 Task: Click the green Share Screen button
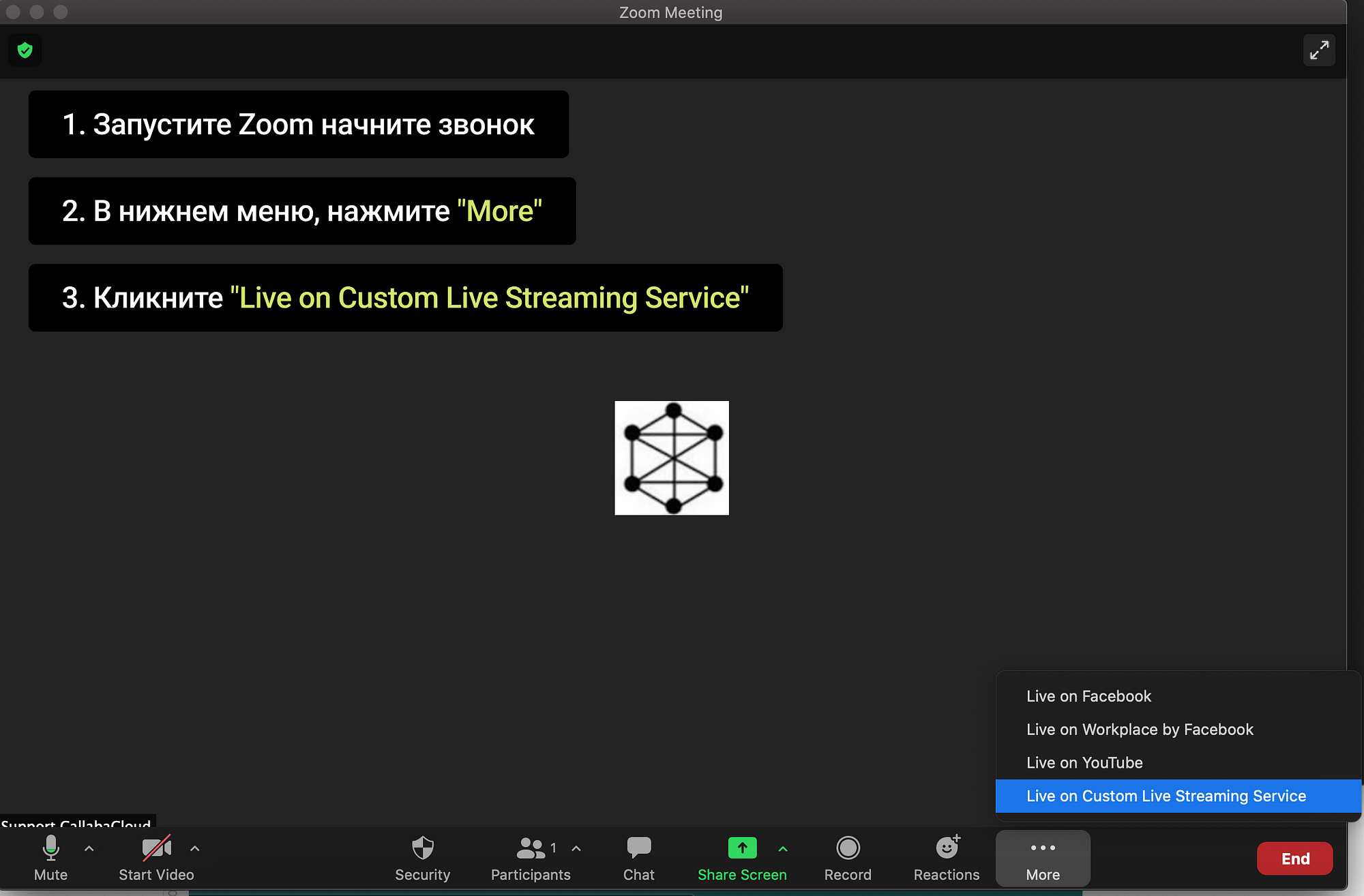(742, 858)
